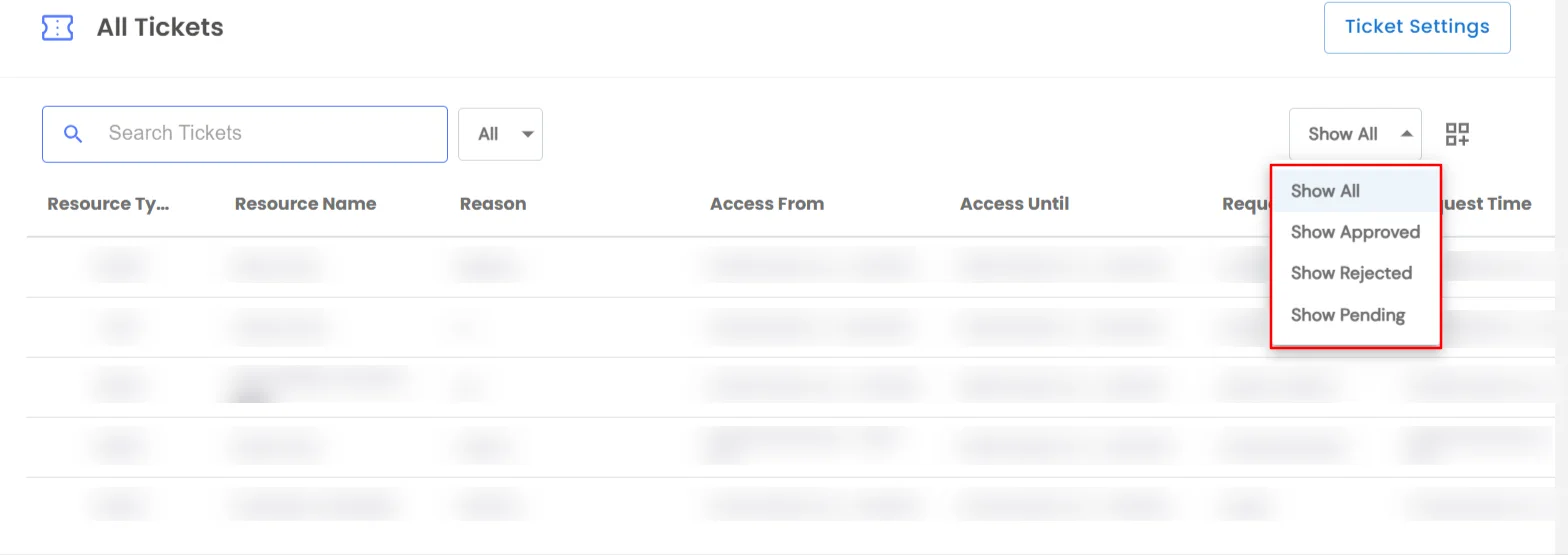Pick Show Pending from the list
The image size is (1568, 555).
[1347, 315]
